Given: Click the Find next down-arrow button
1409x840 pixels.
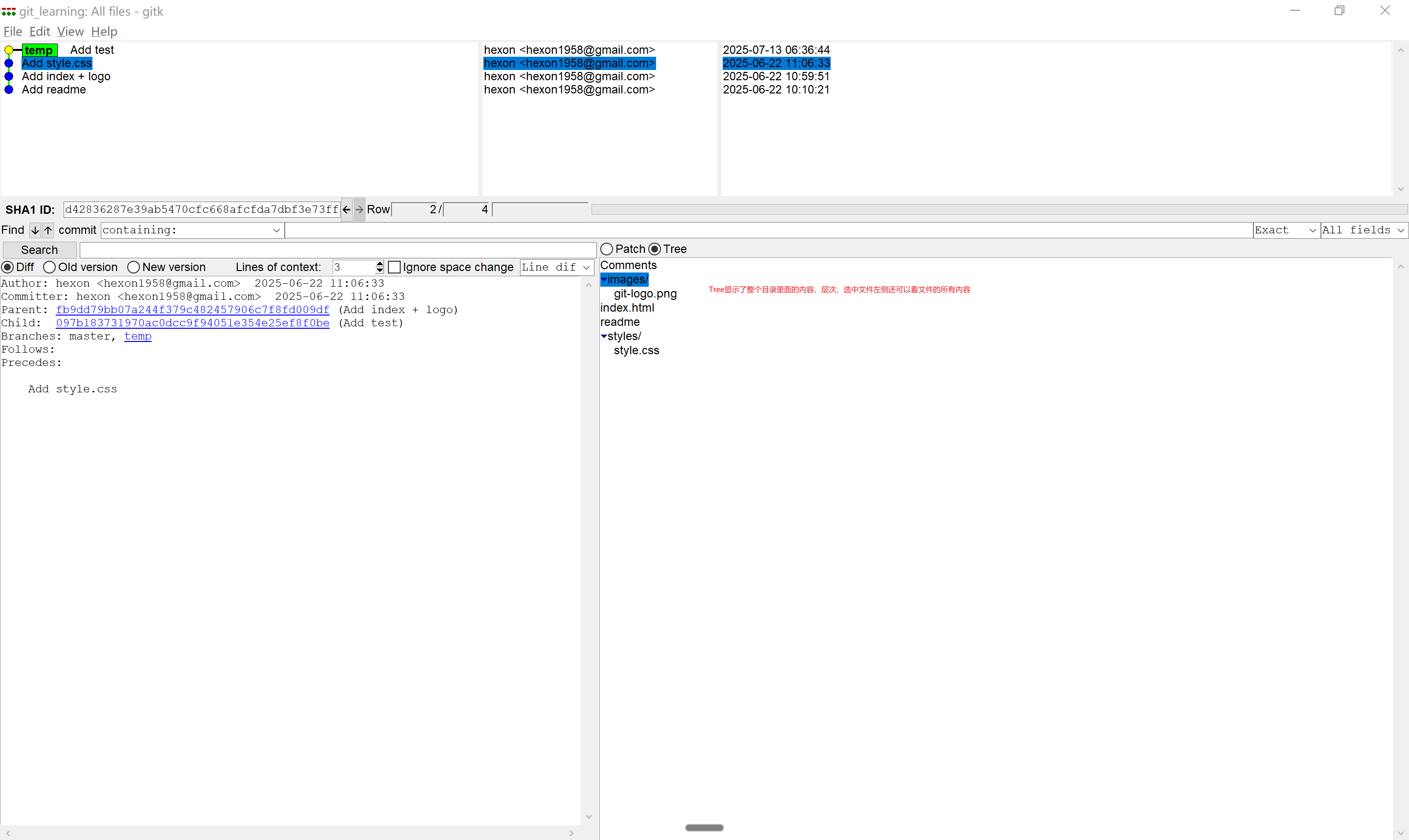Looking at the screenshot, I should click(35, 230).
